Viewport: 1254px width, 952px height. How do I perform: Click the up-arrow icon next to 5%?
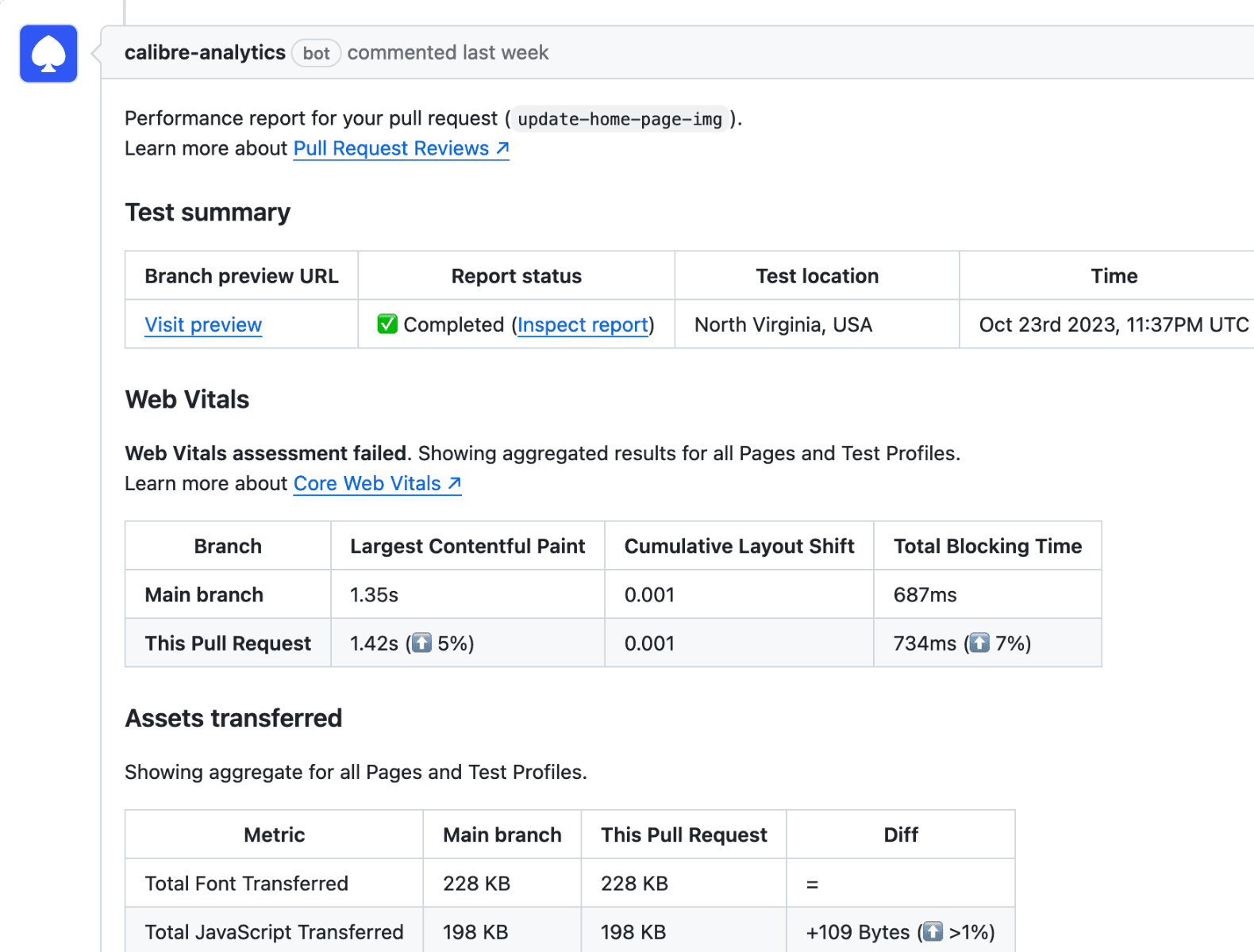(x=422, y=643)
